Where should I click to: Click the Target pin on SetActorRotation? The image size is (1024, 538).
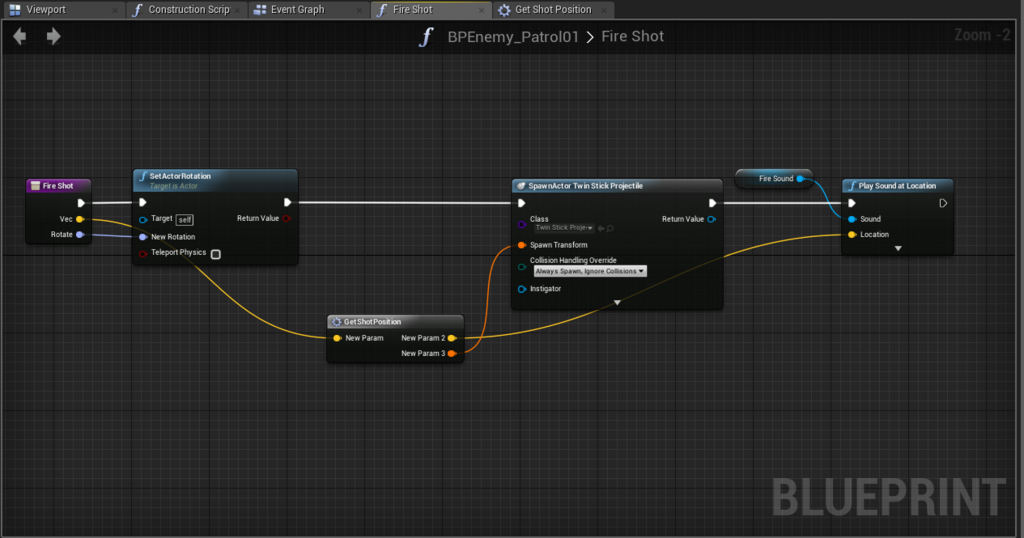coord(143,219)
